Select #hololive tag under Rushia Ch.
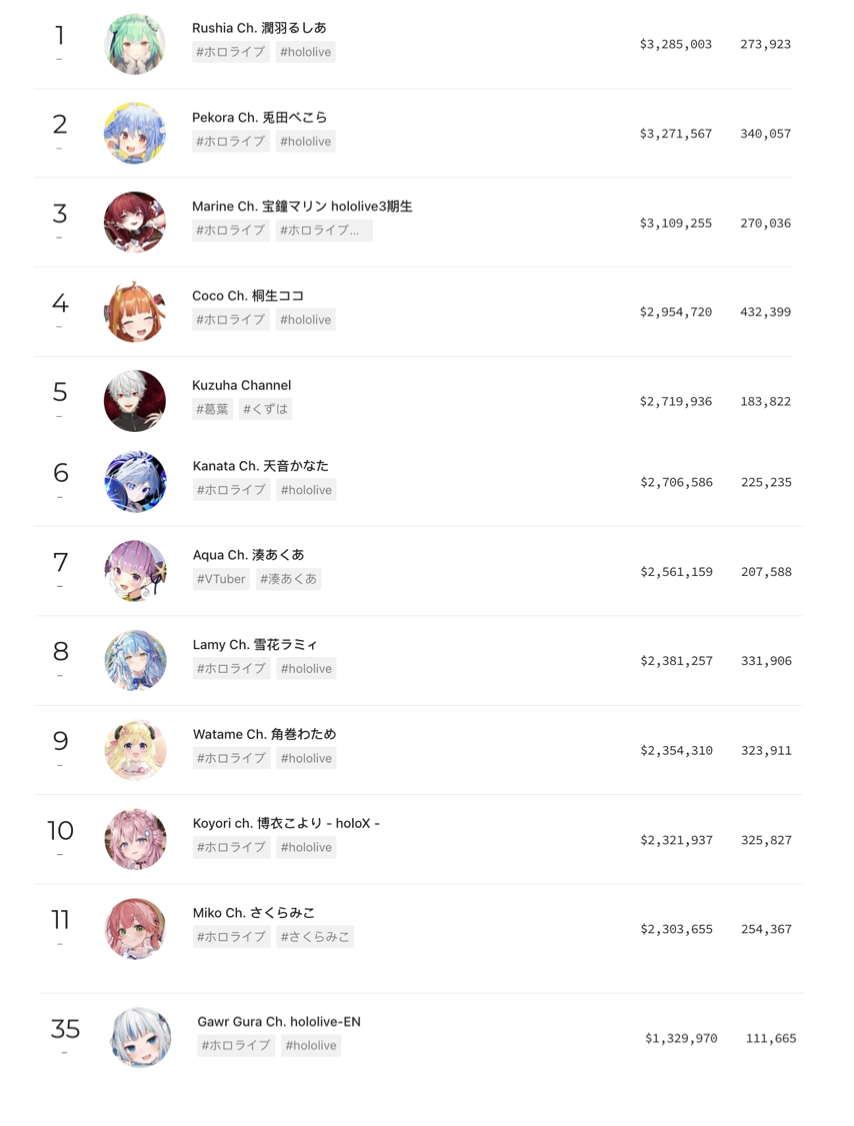The width and height of the screenshot is (854, 1126). pyautogui.click(x=306, y=52)
